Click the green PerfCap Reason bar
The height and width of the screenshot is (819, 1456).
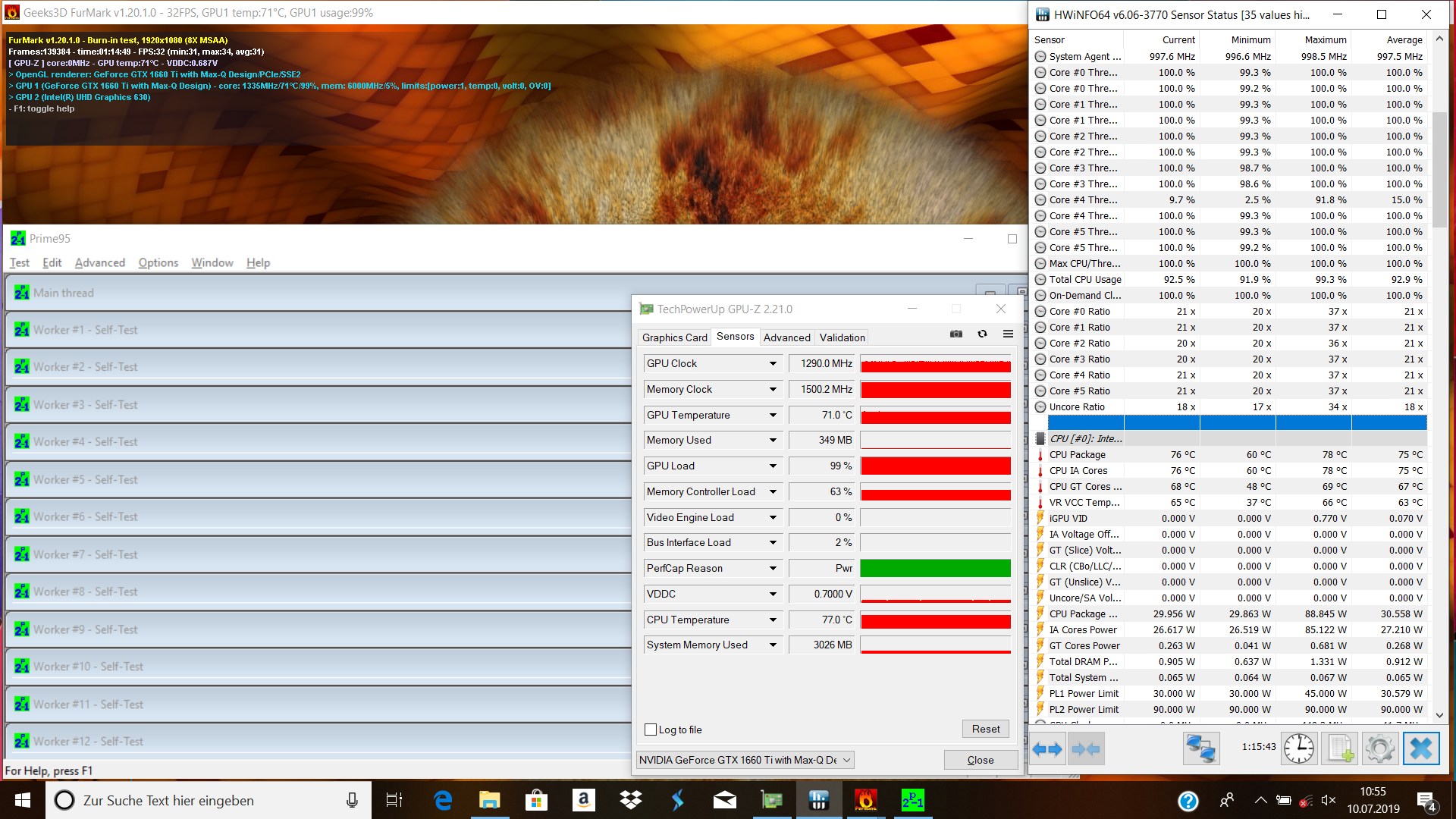pyautogui.click(x=935, y=569)
